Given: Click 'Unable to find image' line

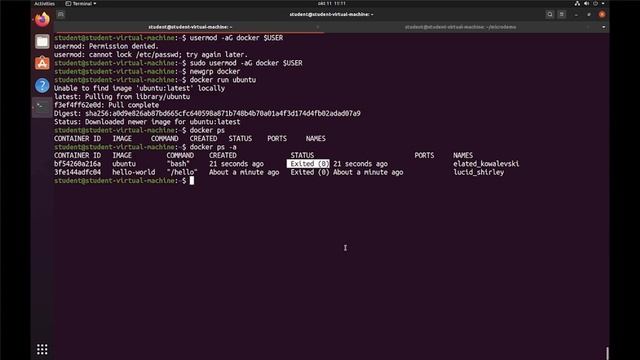Looking at the screenshot, I should 139,89.
